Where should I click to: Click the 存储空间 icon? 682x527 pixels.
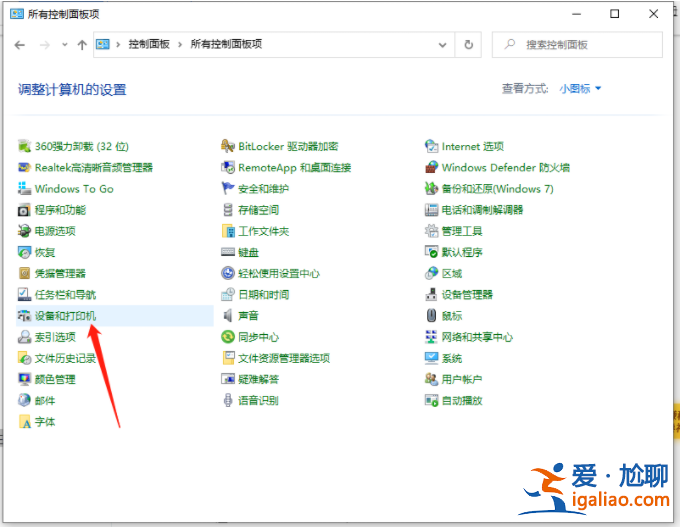228,210
